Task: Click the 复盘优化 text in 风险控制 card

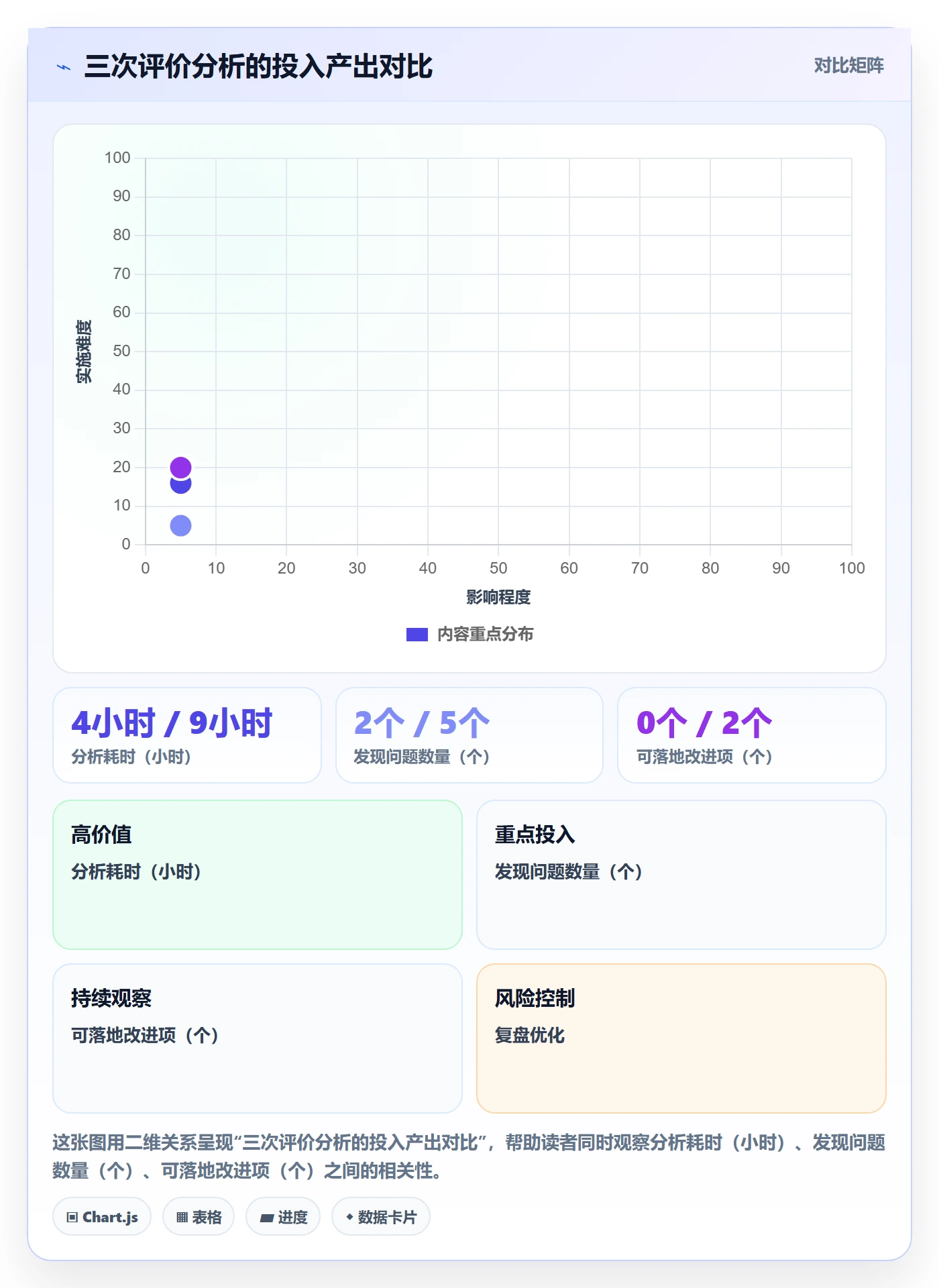Action: (x=530, y=1035)
